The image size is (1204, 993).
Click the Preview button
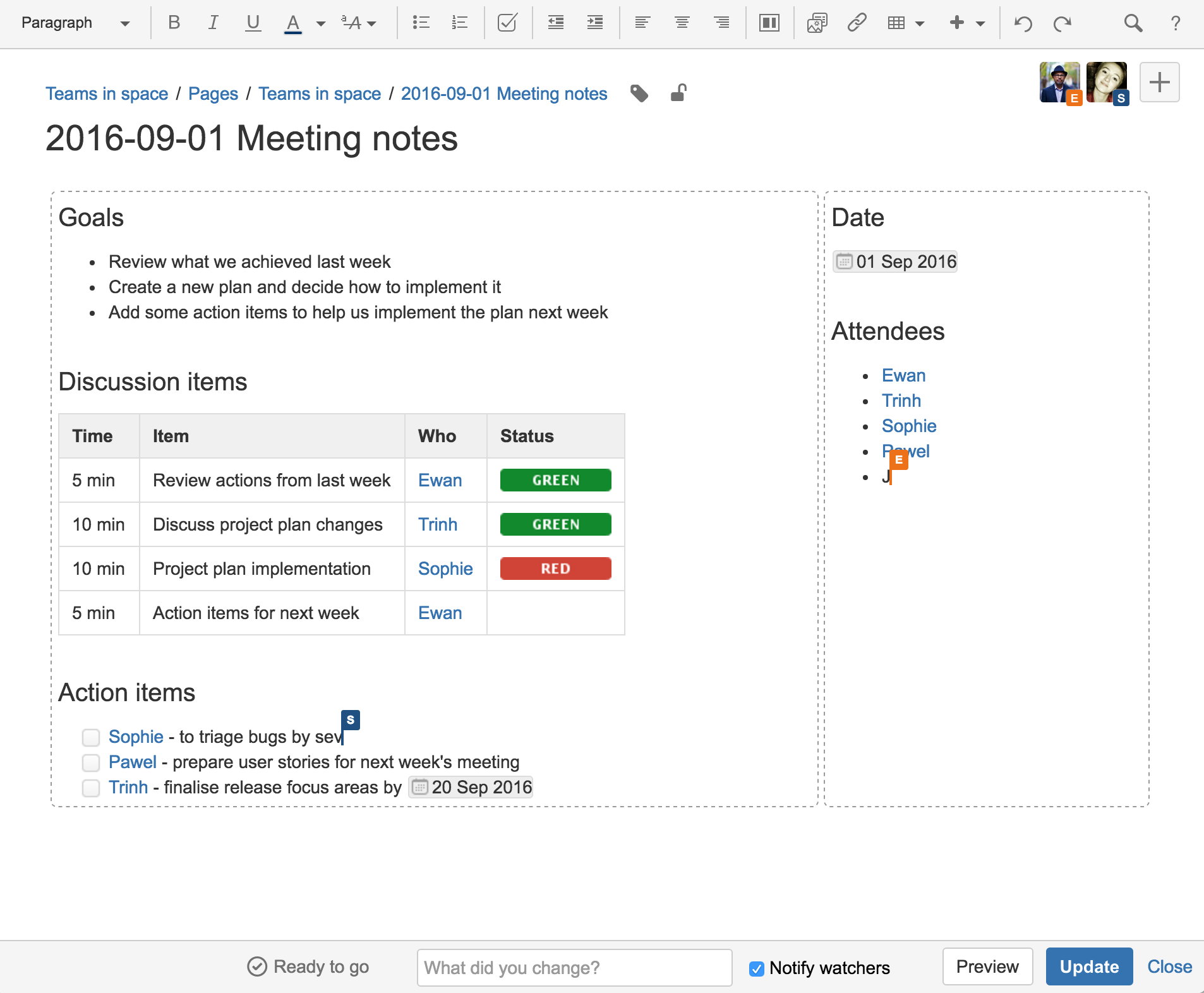point(987,966)
